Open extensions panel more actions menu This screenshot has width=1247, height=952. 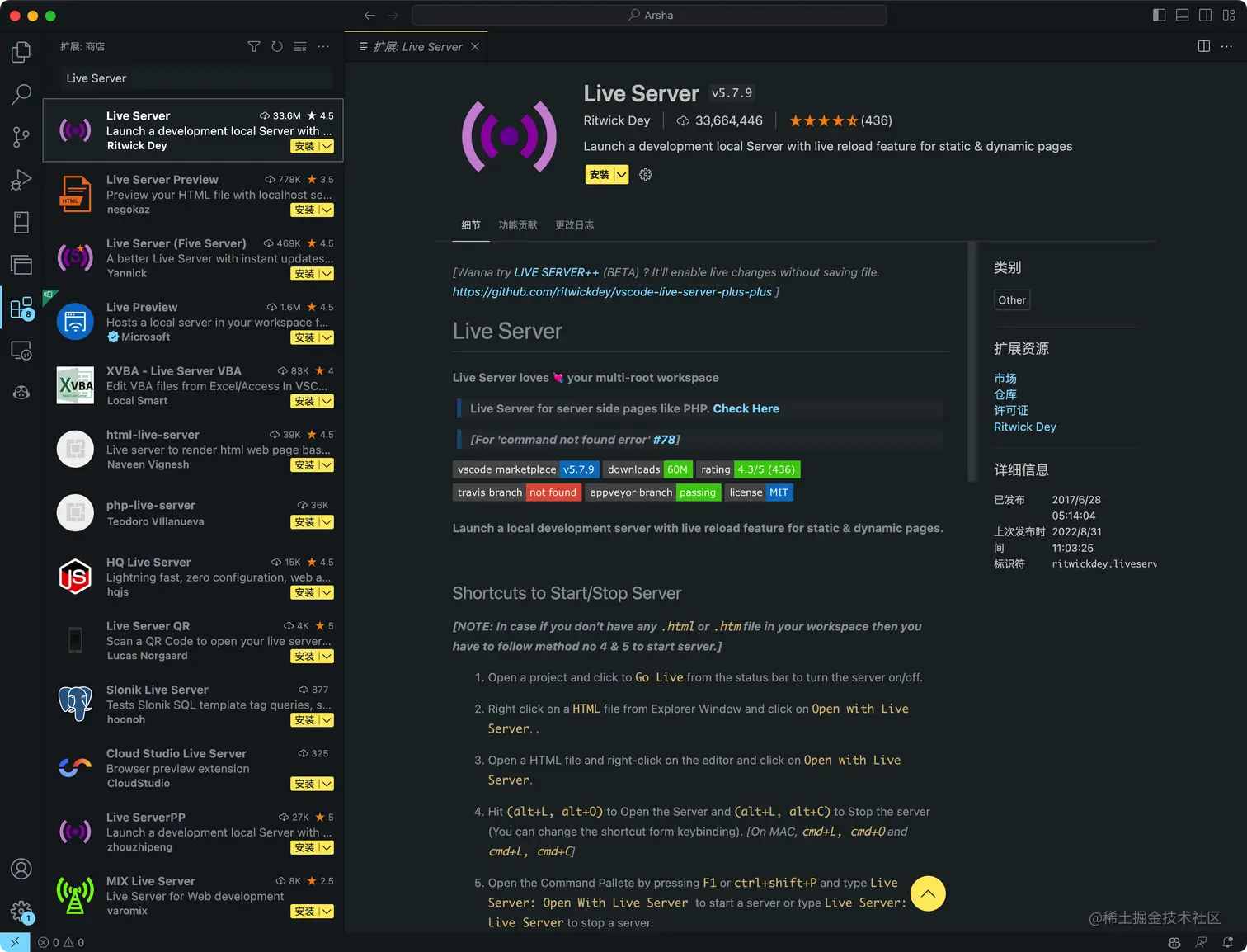coord(323,47)
